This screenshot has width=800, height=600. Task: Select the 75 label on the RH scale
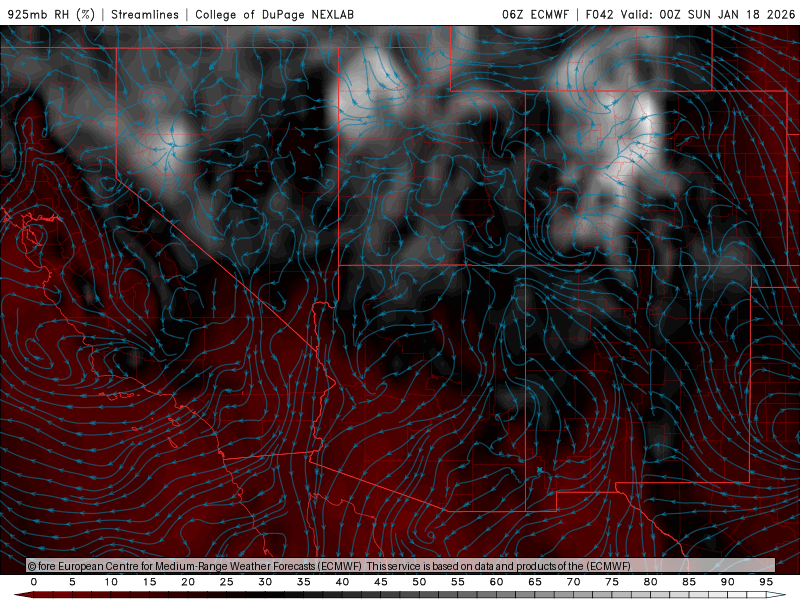612,582
